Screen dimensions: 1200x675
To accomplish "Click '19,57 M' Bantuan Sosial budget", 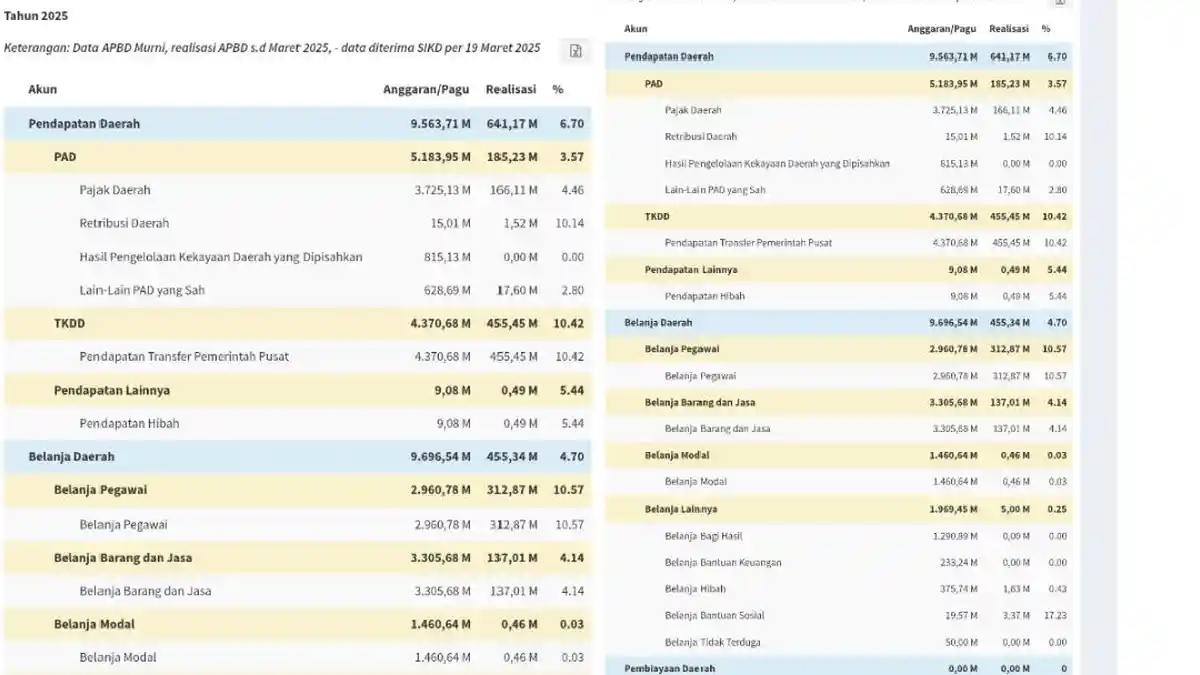I will (961, 615).
